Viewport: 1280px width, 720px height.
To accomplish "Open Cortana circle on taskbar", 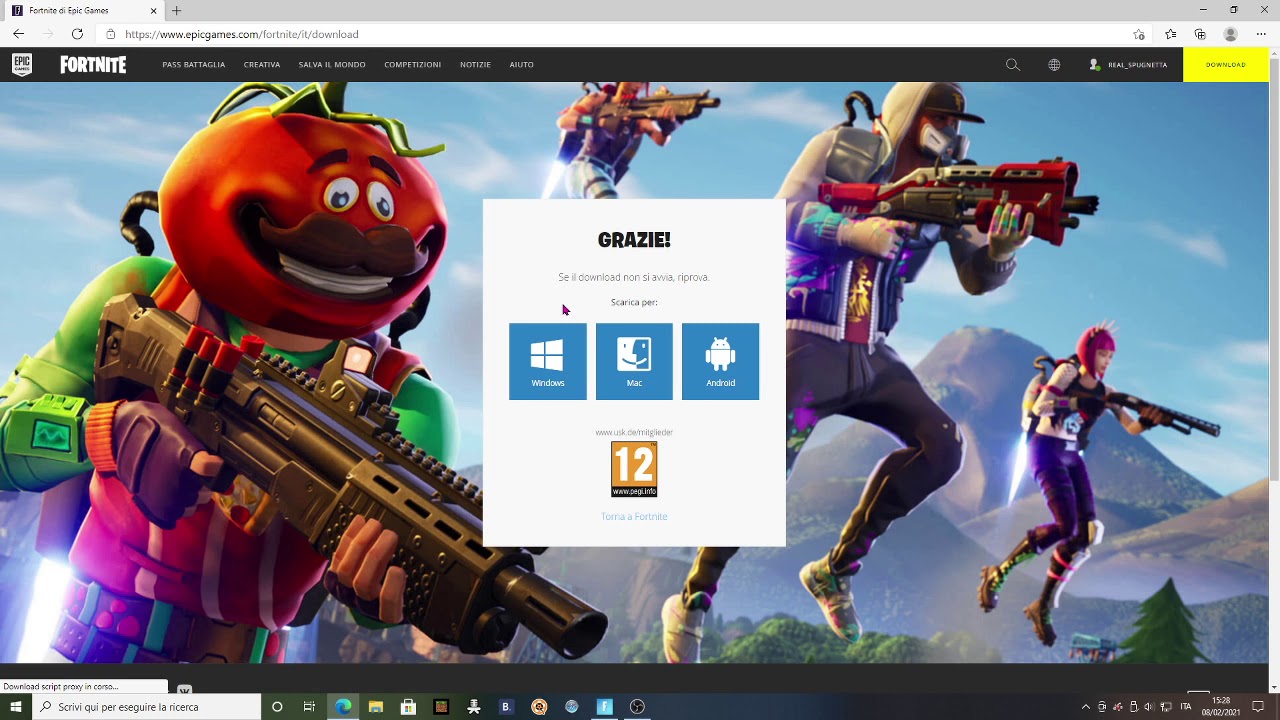I will click(x=277, y=707).
